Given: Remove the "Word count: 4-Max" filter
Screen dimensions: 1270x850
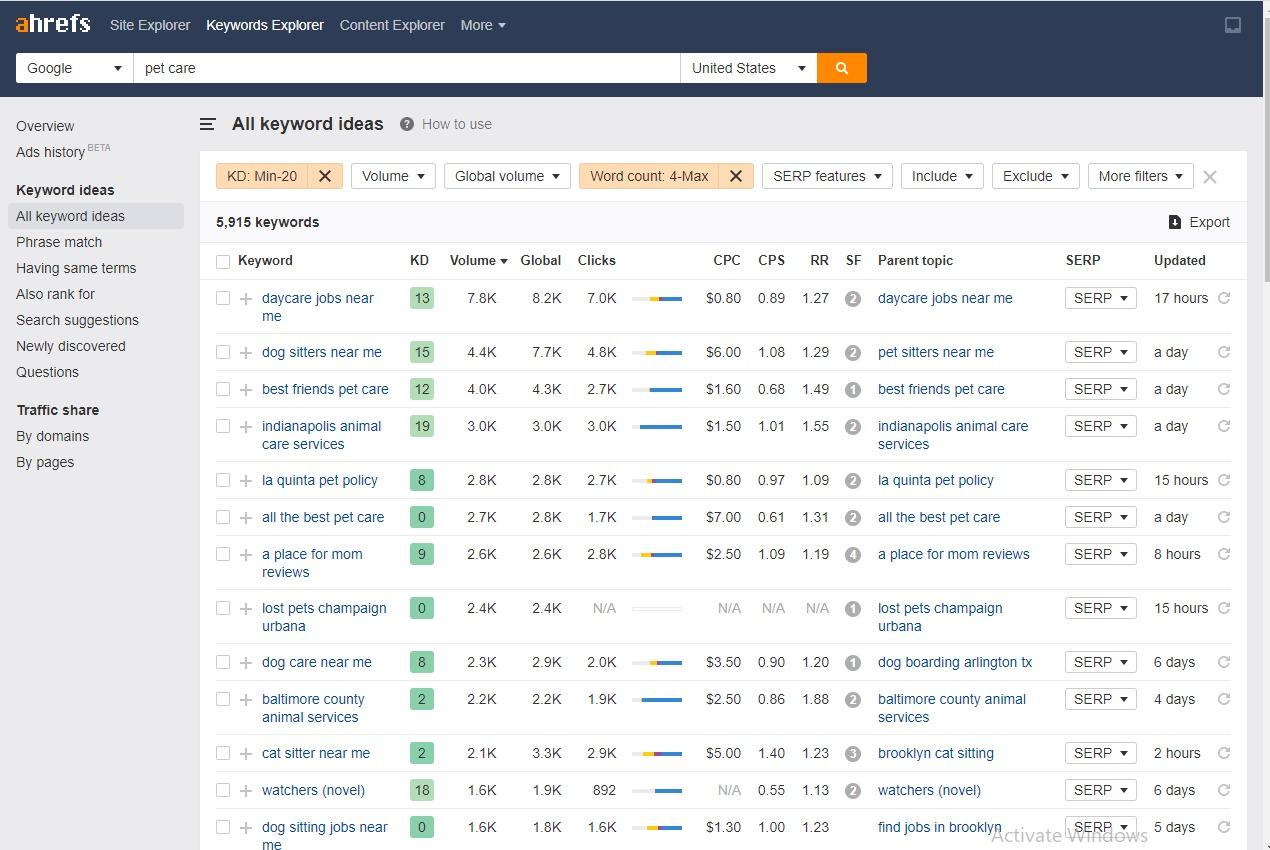Looking at the screenshot, I should [736, 175].
